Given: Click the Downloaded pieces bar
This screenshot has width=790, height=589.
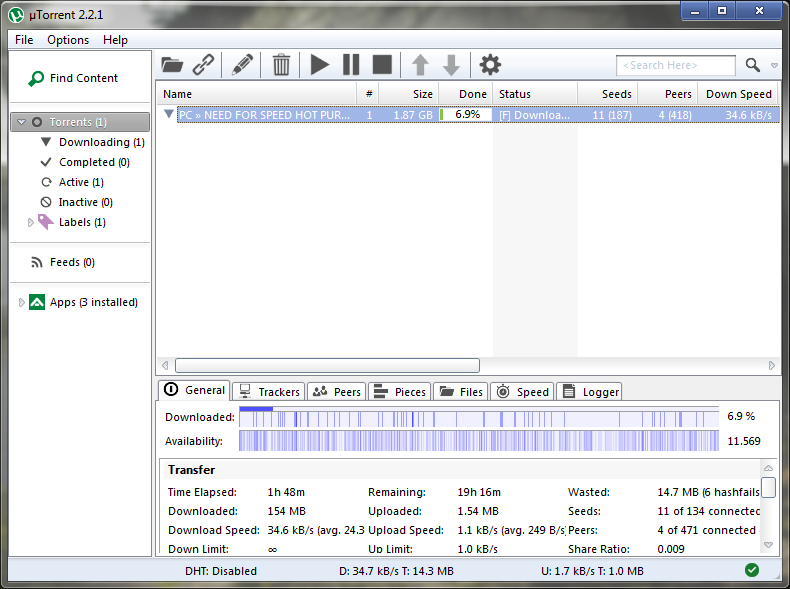Looking at the screenshot, I should (479, 417).
